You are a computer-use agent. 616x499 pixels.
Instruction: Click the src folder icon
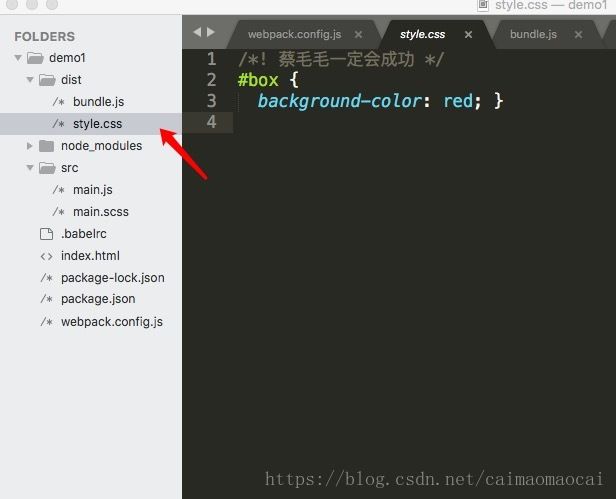click(x=47, y=168)
